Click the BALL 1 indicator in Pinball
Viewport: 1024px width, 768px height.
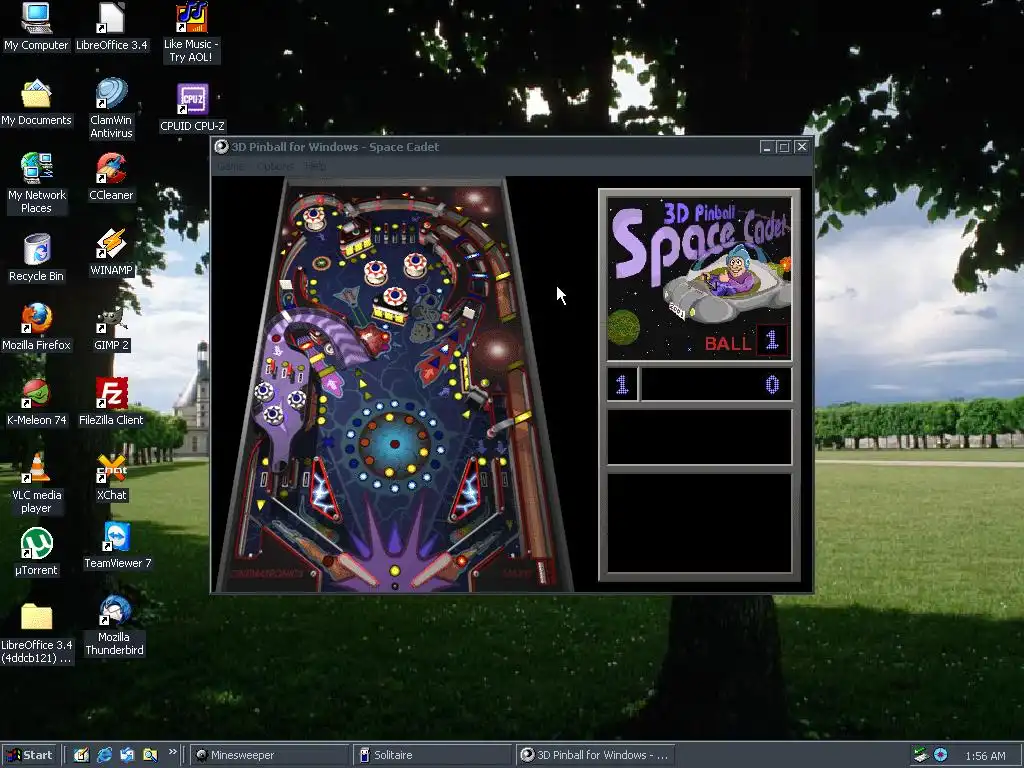[x=746, y=341]
